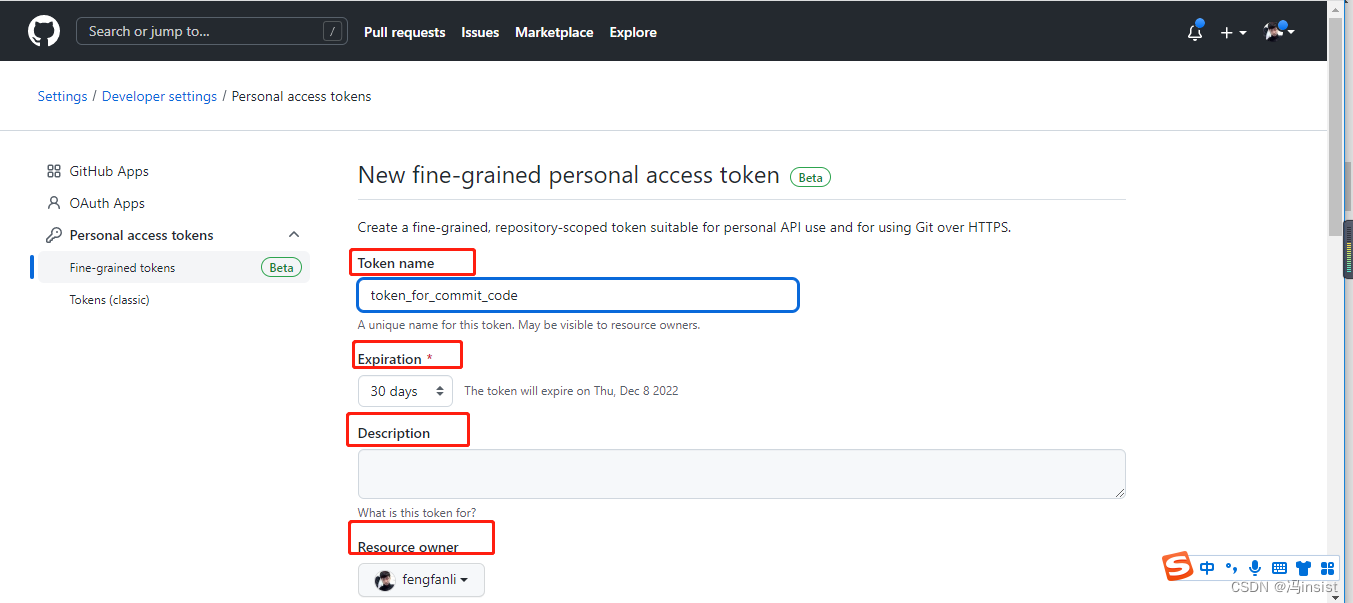
Task: Collapse the Personal access tokens section
Action: click(x=294, y=235)
